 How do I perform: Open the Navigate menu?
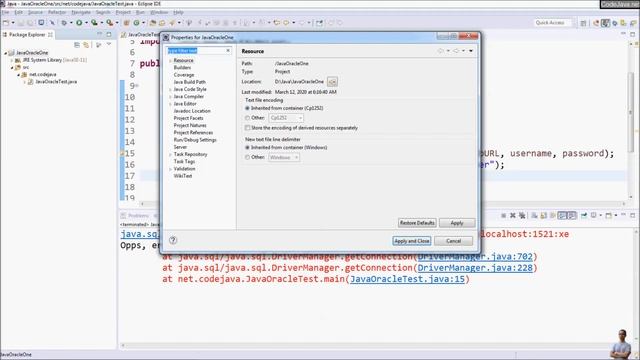[x=81, y=12]
